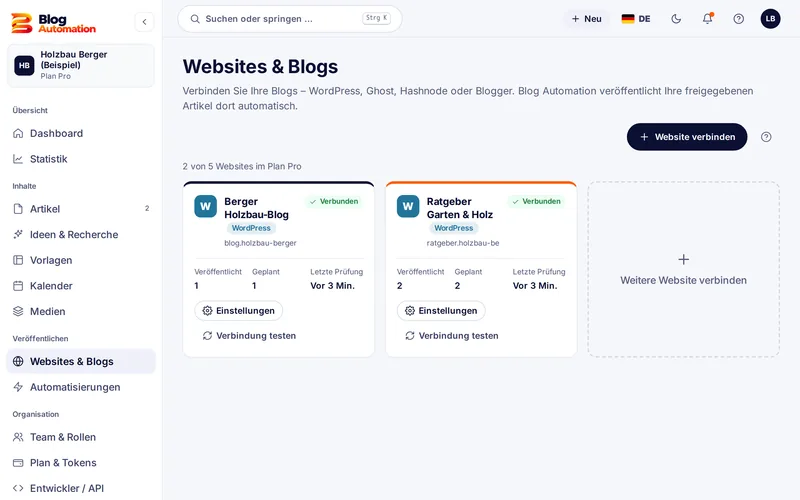
Task: Open Ideen & Recherche
Action: click(81, 234)
